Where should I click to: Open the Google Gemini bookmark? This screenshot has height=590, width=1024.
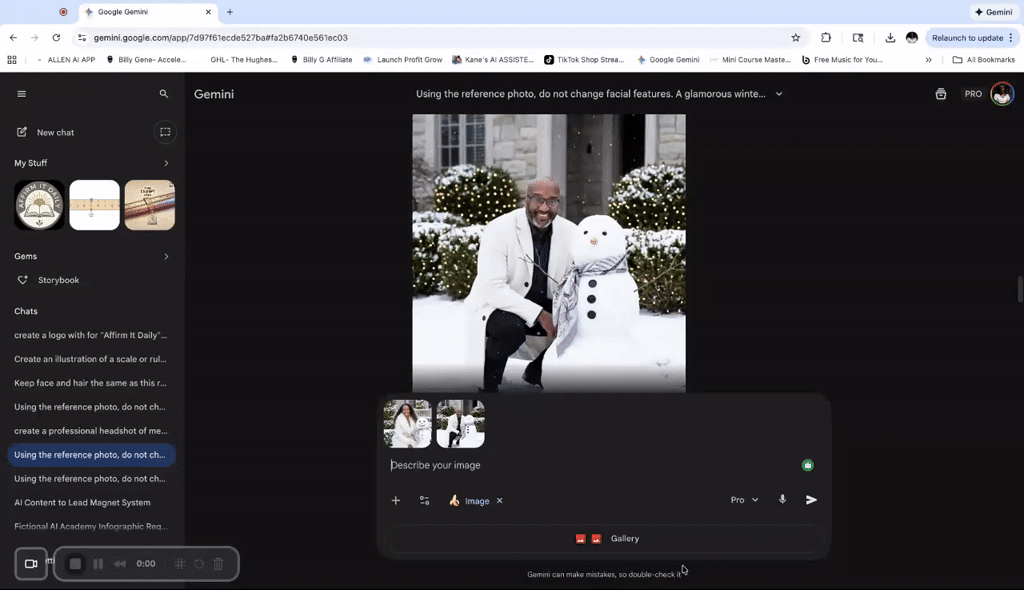tap(668, 59)
